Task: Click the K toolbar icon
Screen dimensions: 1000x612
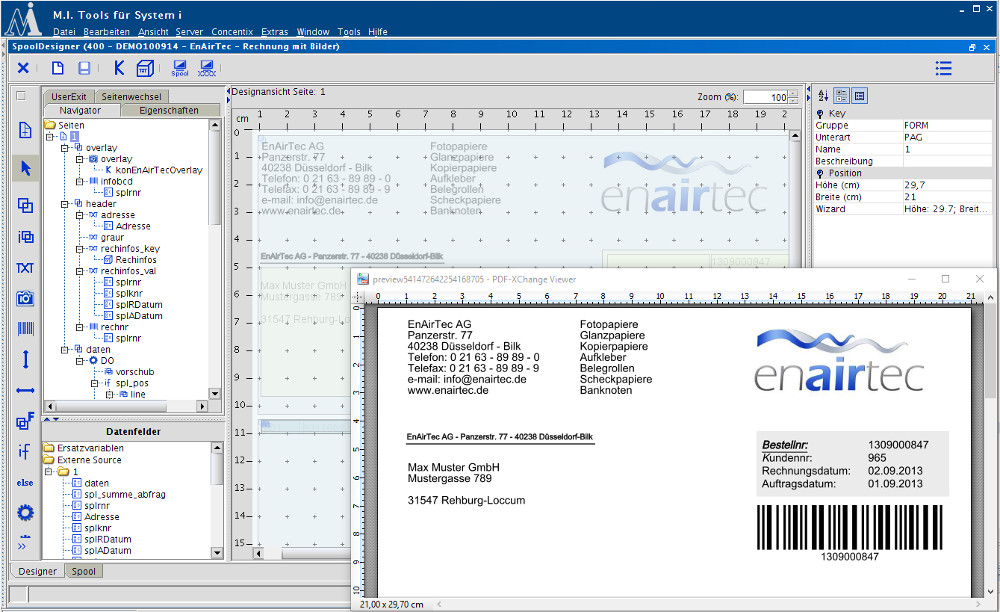Action: click(119, 68)
